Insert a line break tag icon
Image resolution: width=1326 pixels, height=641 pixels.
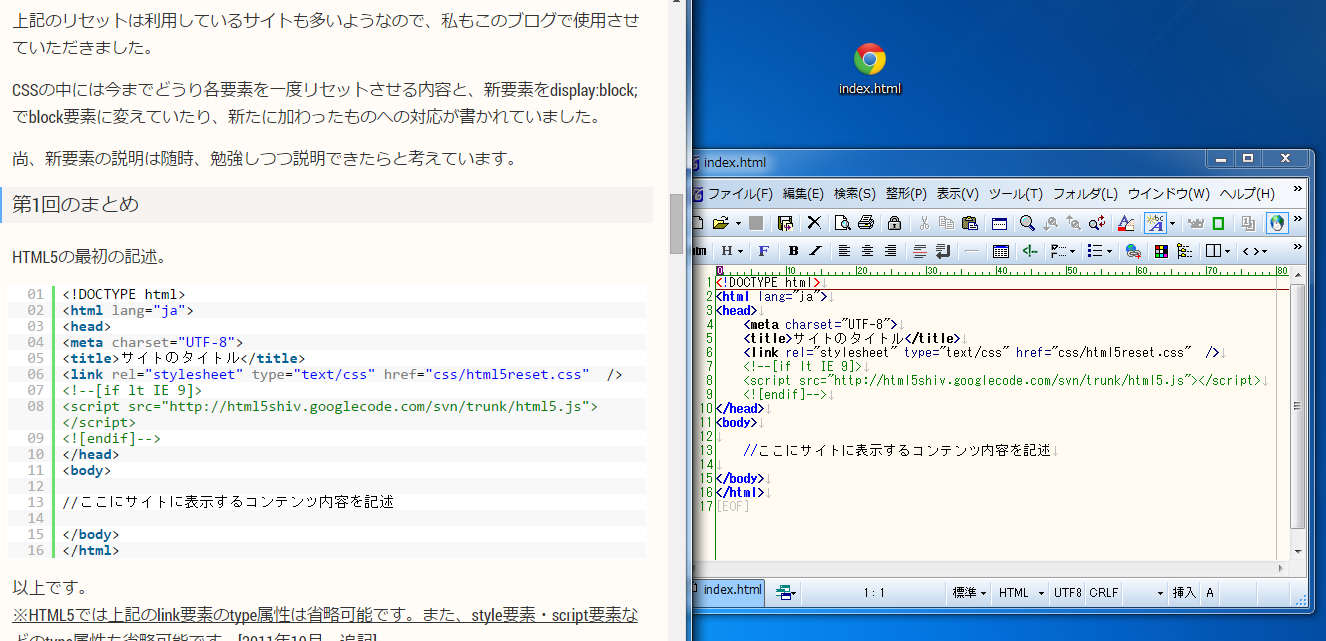coord(943,251)
